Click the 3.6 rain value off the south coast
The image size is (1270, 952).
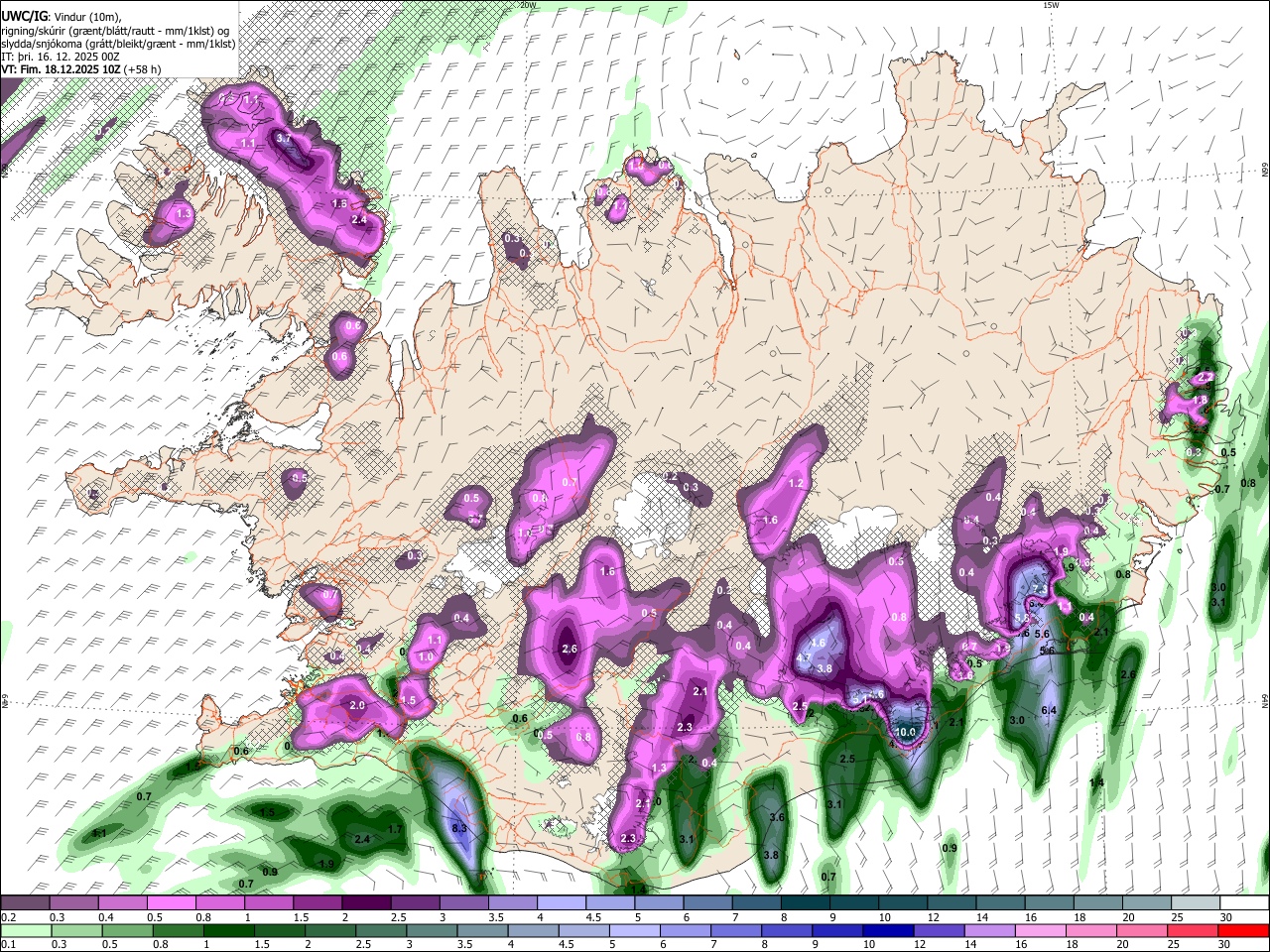(778, 817)
